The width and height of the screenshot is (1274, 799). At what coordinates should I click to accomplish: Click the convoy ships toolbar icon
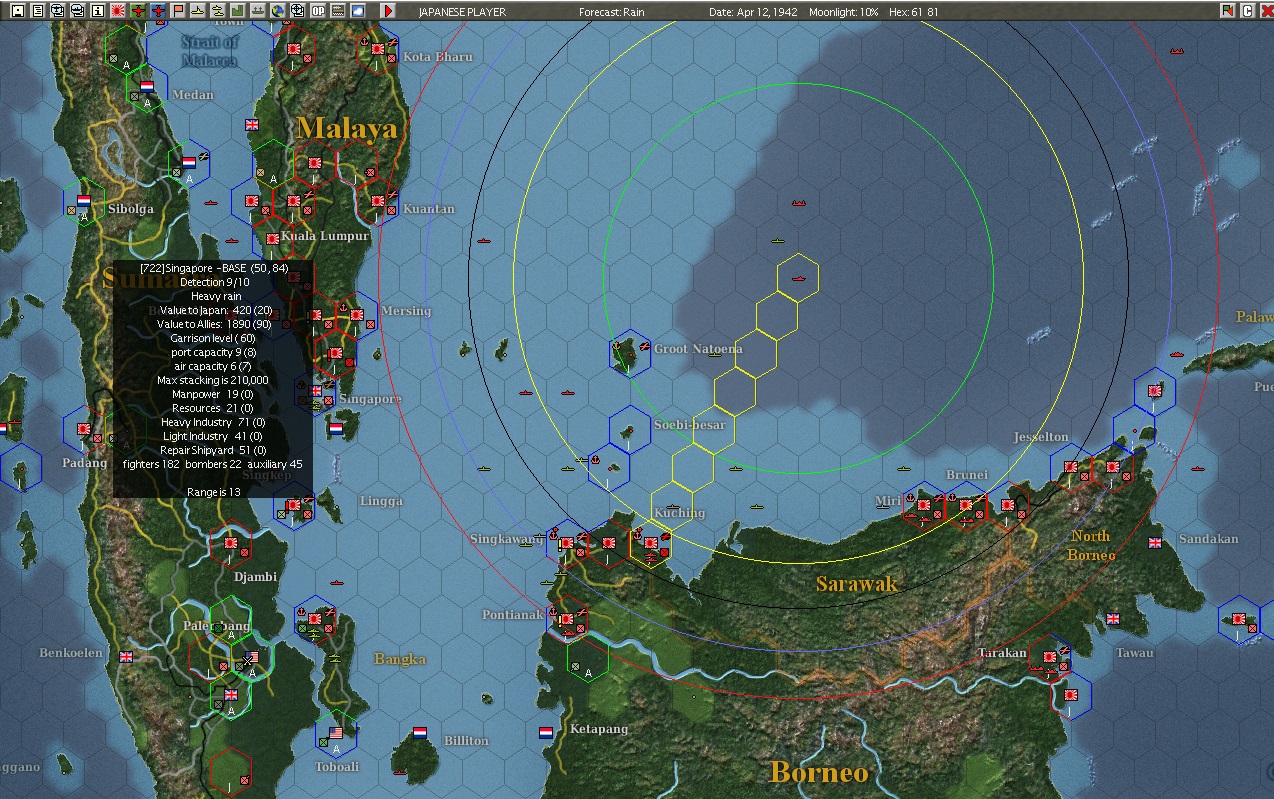pos(257,11)
